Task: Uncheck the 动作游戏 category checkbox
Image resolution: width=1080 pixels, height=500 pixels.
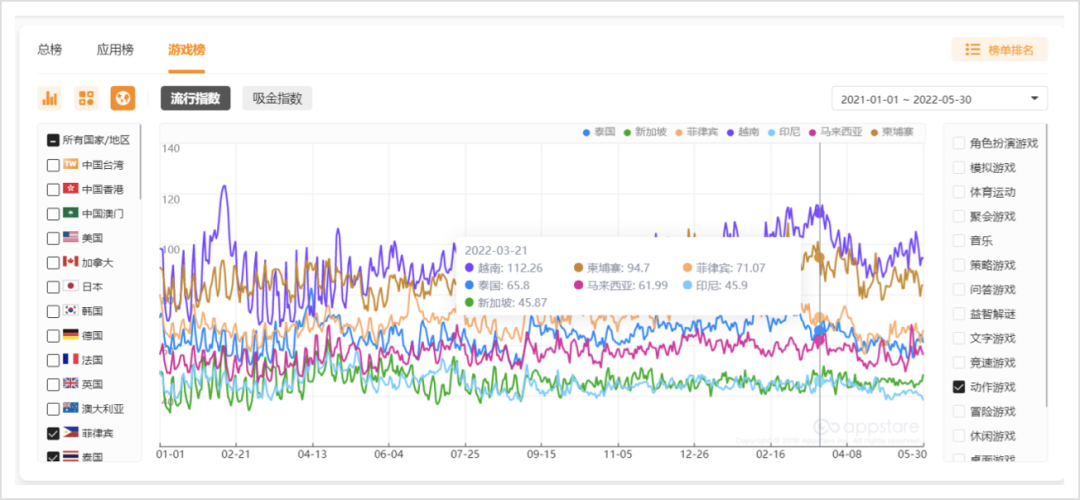Action: 959,387
